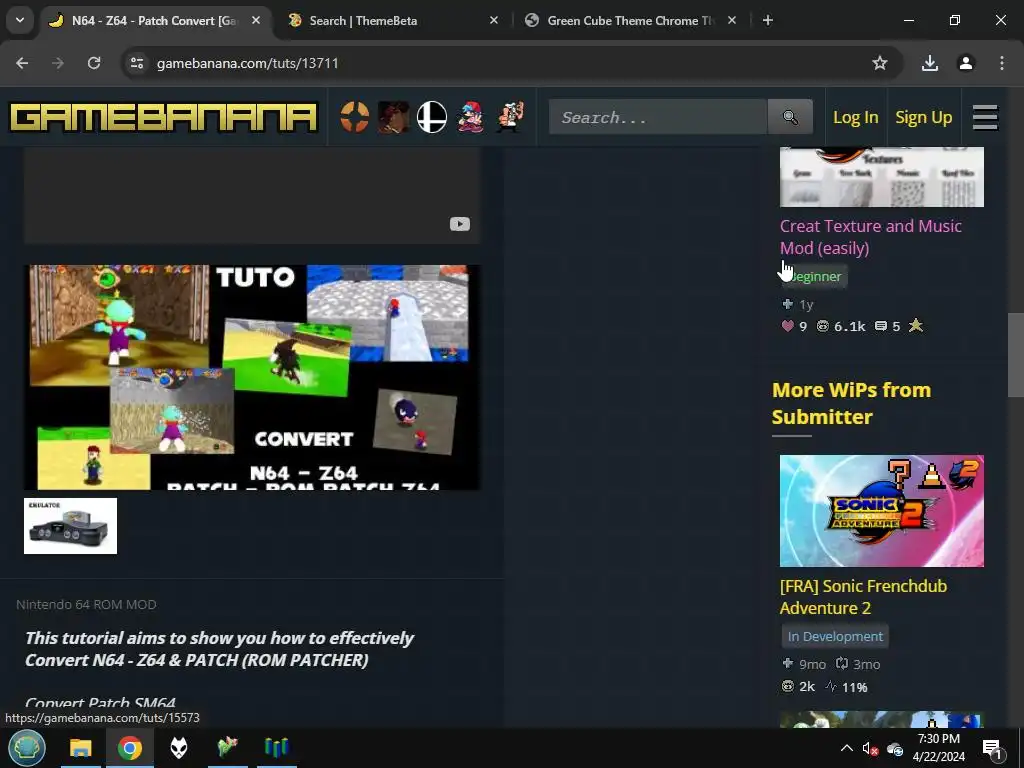Open the Sonic Adventure 2 WiP thumbnail

coord(882,511)
